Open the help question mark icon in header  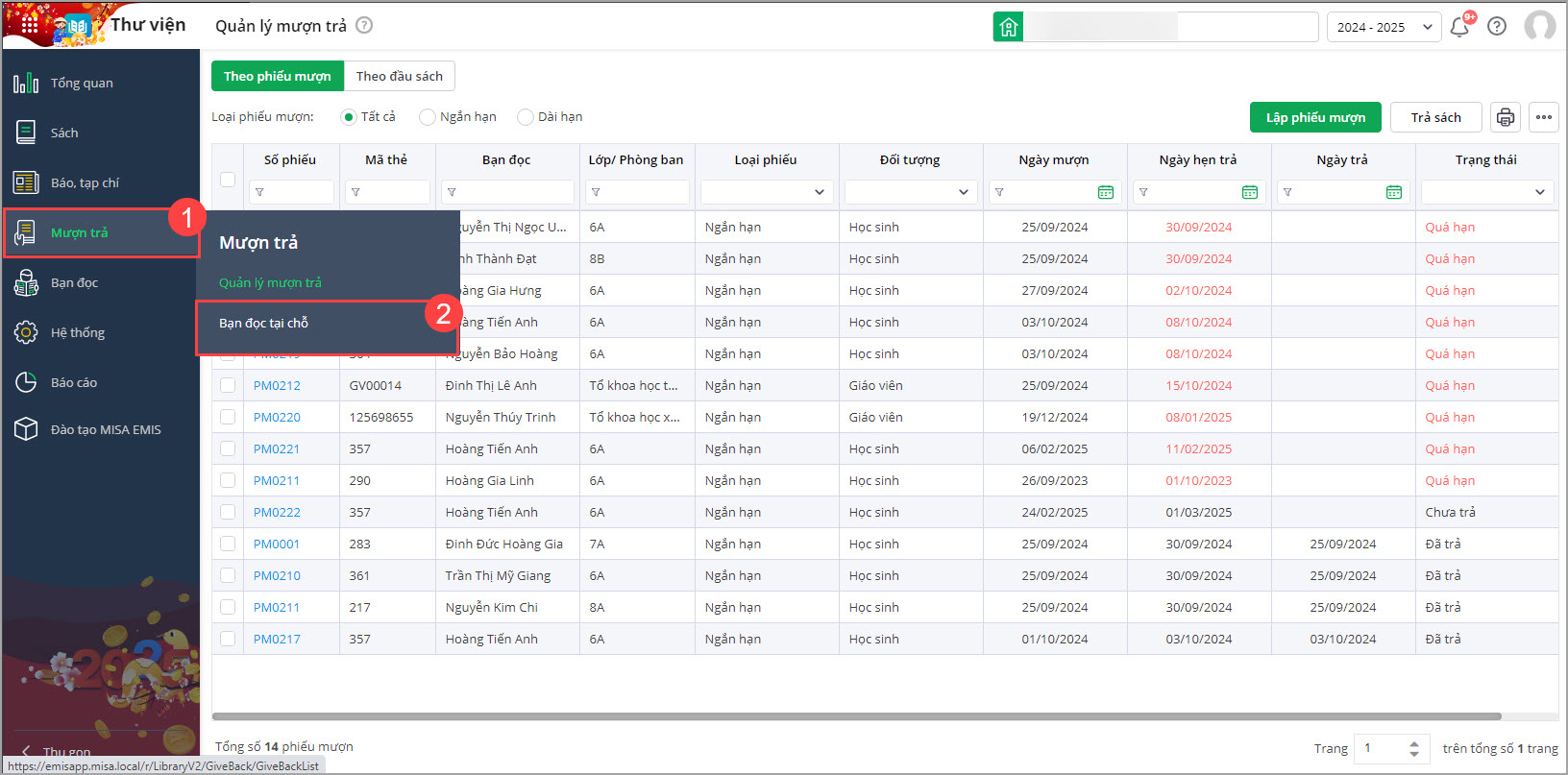1497,27
